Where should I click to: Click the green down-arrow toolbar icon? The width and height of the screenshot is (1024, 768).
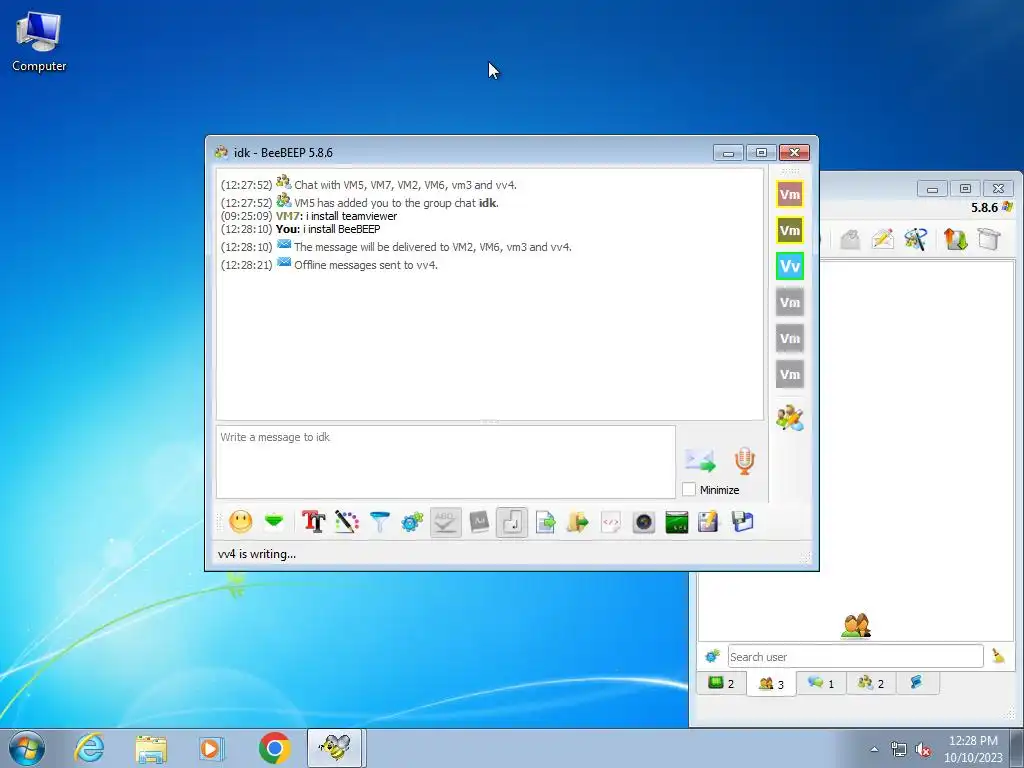pos(274,521)
